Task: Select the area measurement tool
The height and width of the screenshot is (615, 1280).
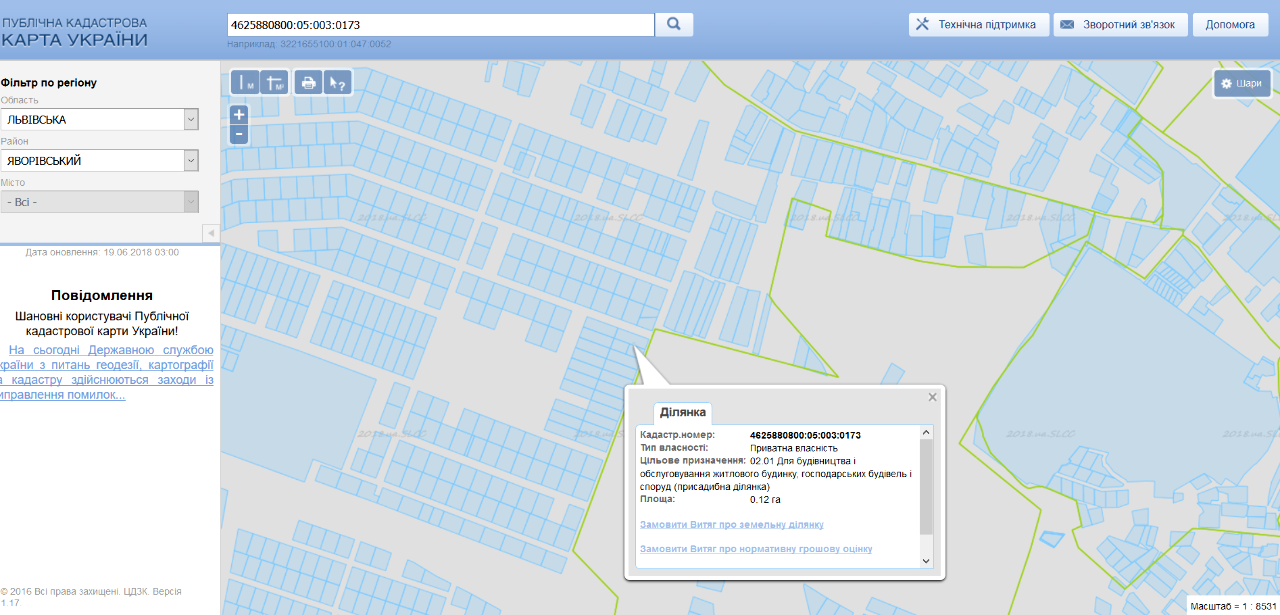Action: [274, 83]
